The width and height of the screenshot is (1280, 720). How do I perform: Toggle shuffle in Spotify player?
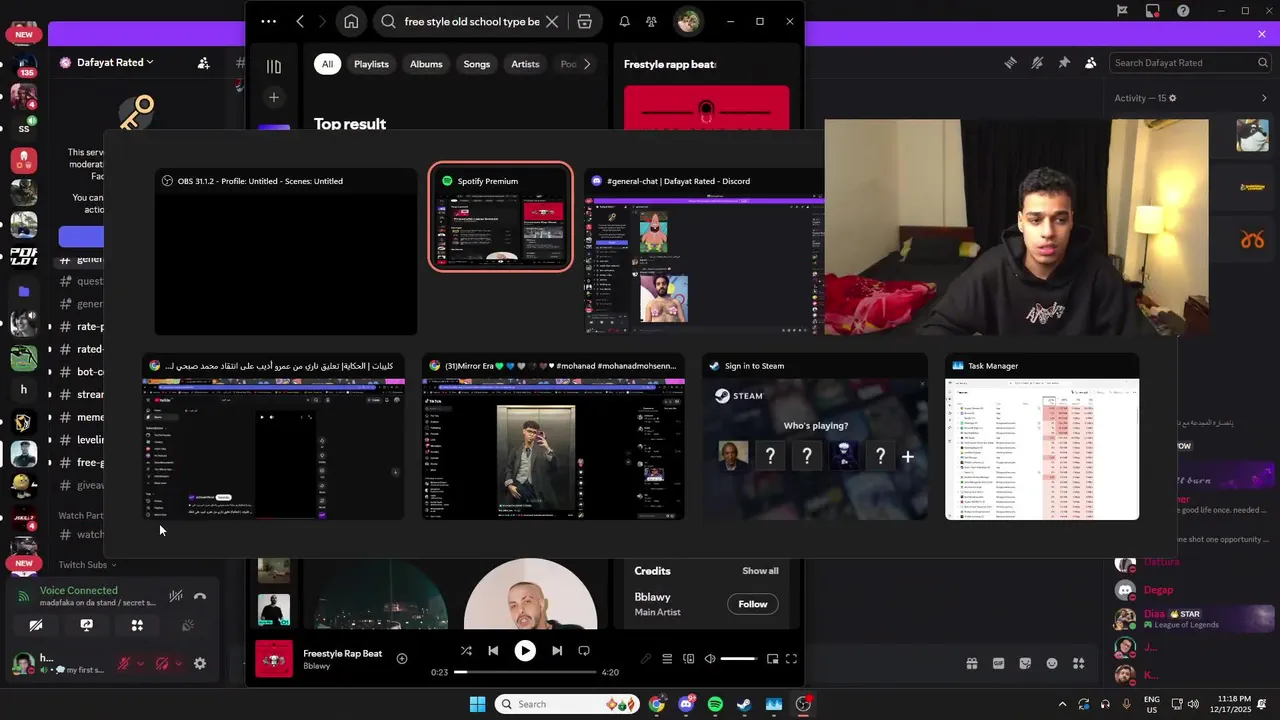click(x=466, y=650)
